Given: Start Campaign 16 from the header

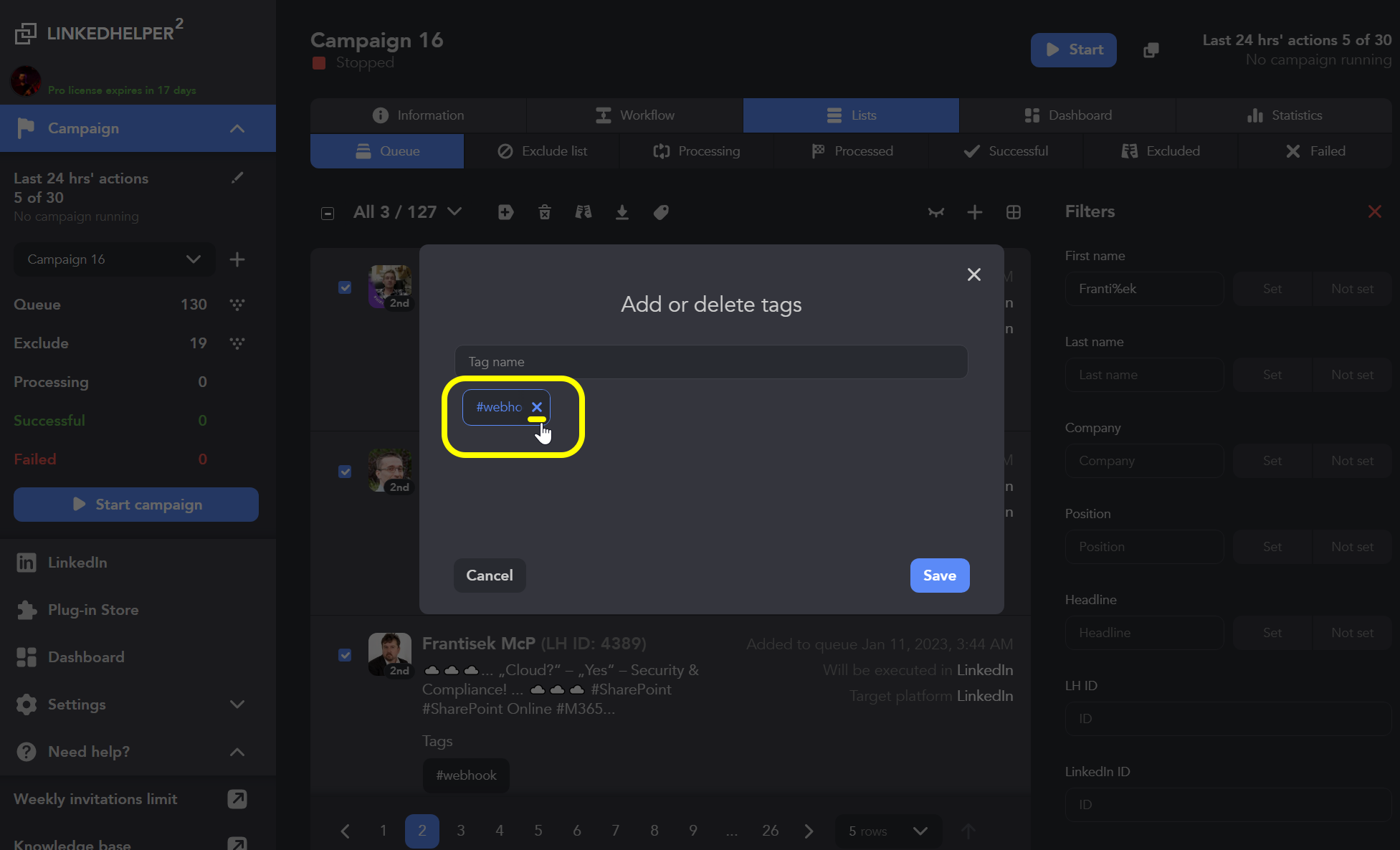Looking at the screenshot, I should click(x=1073, y=49).
